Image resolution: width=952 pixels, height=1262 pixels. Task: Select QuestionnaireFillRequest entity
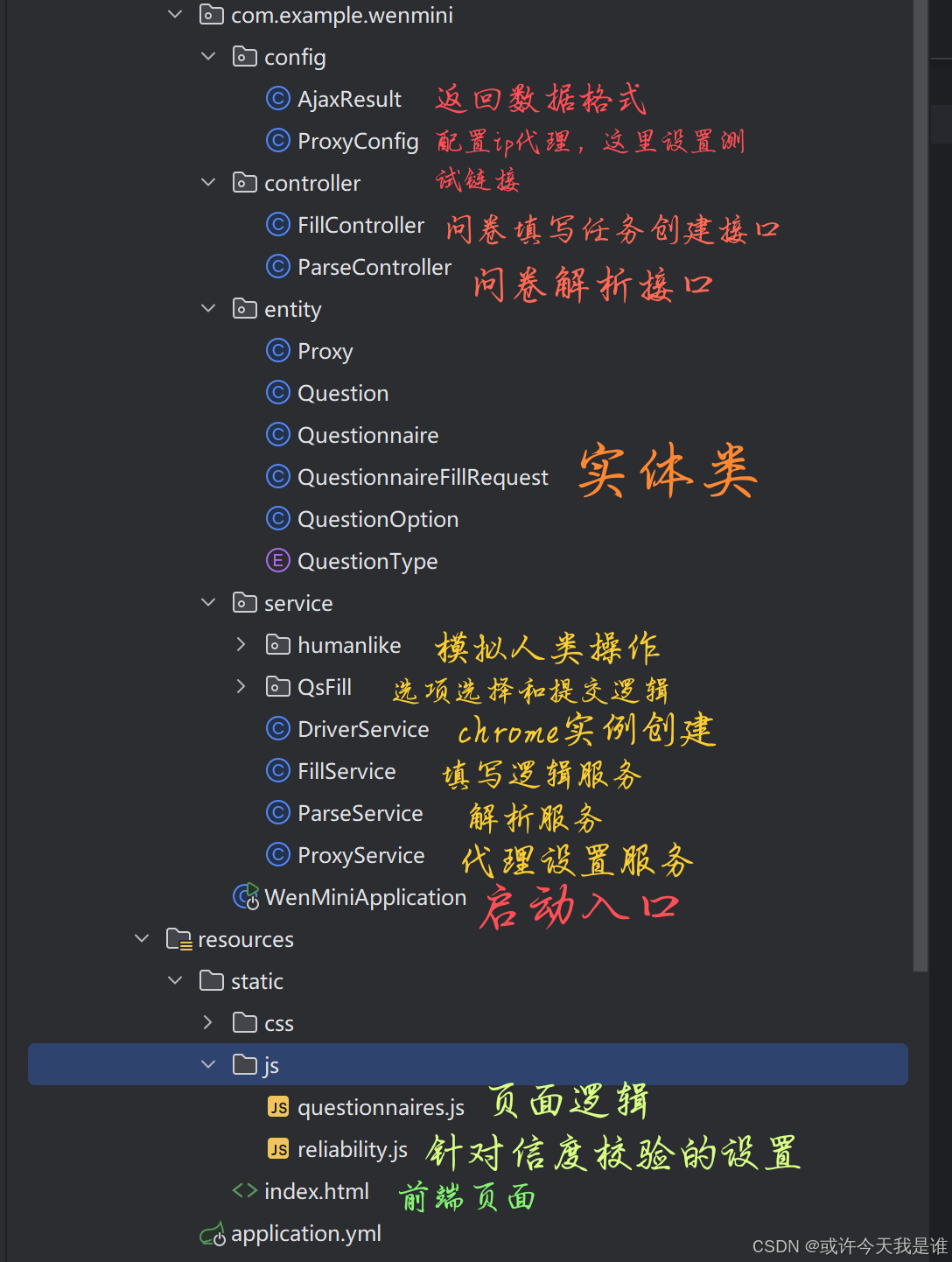[x=423, y=477]
